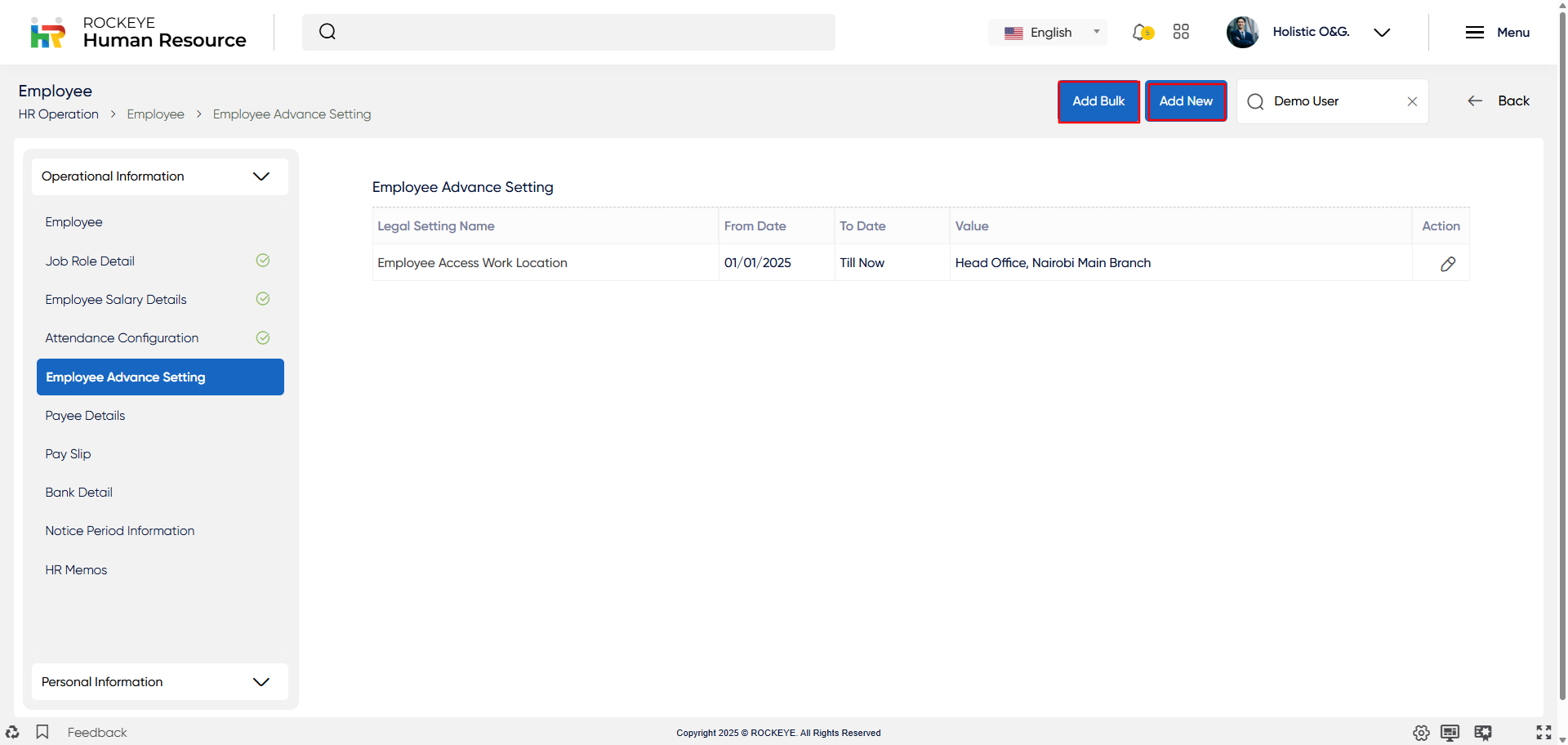Open Attendance Configuration sidebar item

point(122,338)
